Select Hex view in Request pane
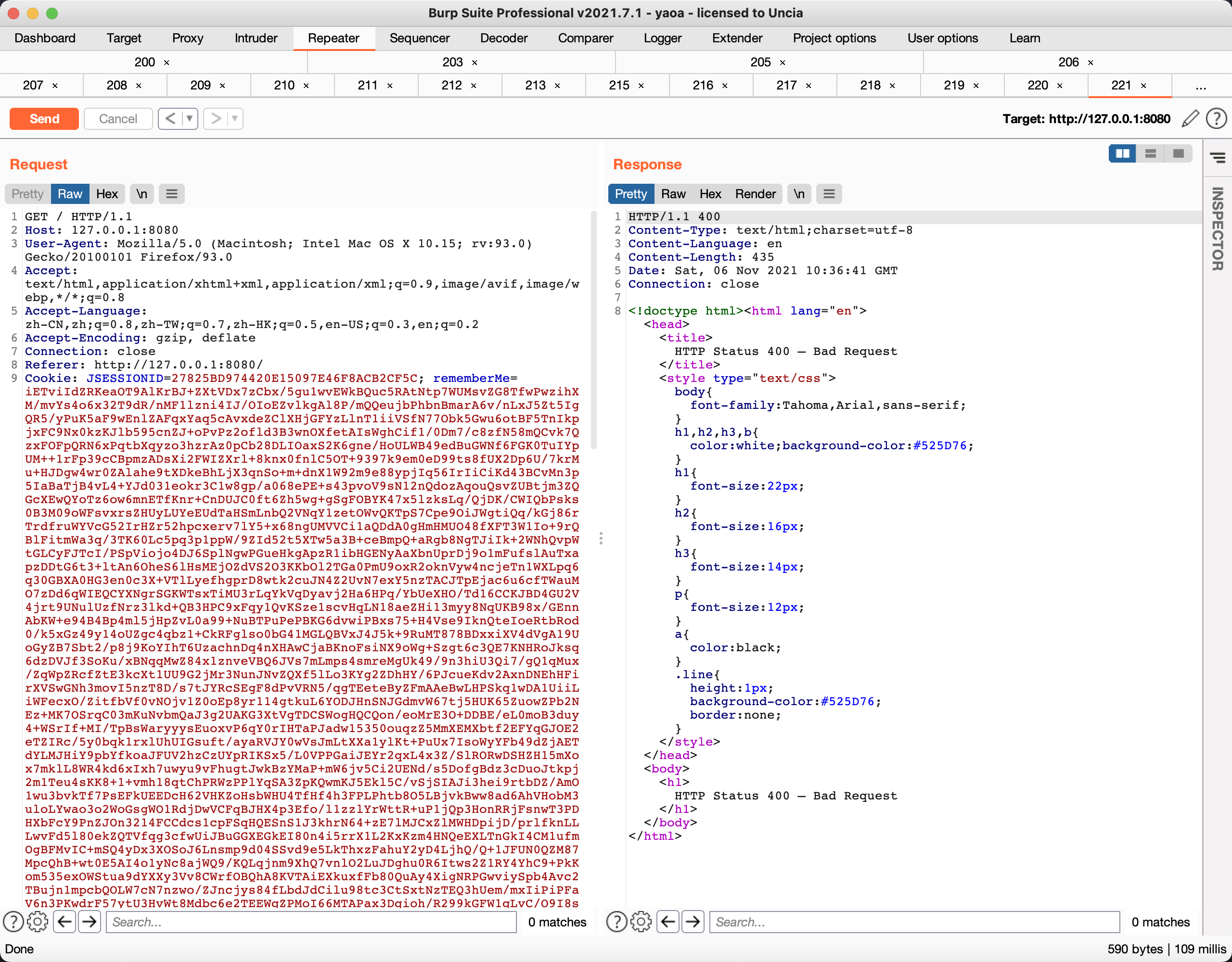 (x=107, y=194)
